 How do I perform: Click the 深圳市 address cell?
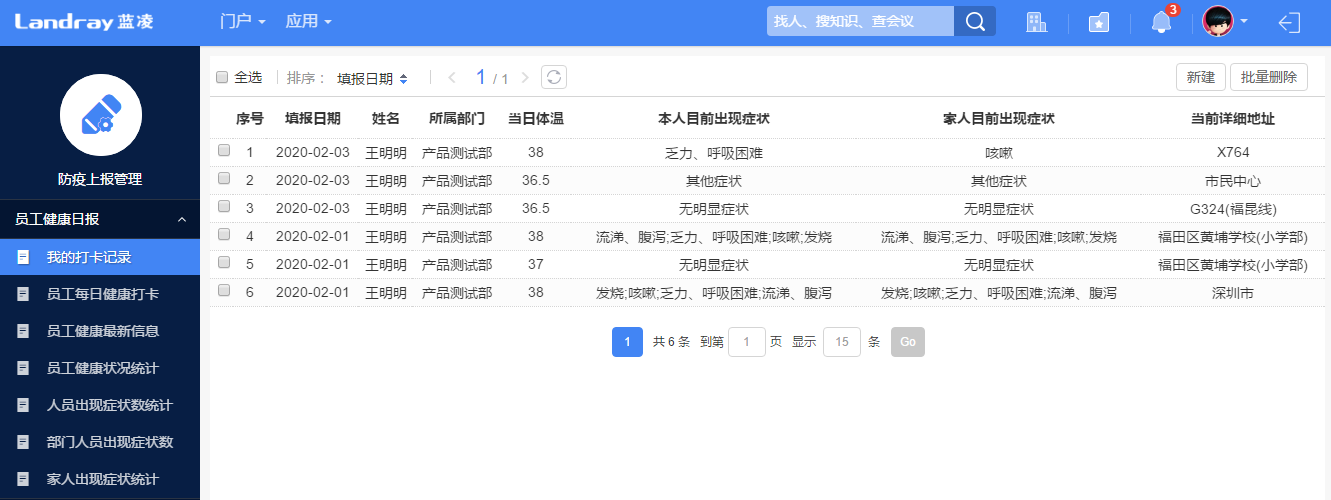tap(1233, 293)
